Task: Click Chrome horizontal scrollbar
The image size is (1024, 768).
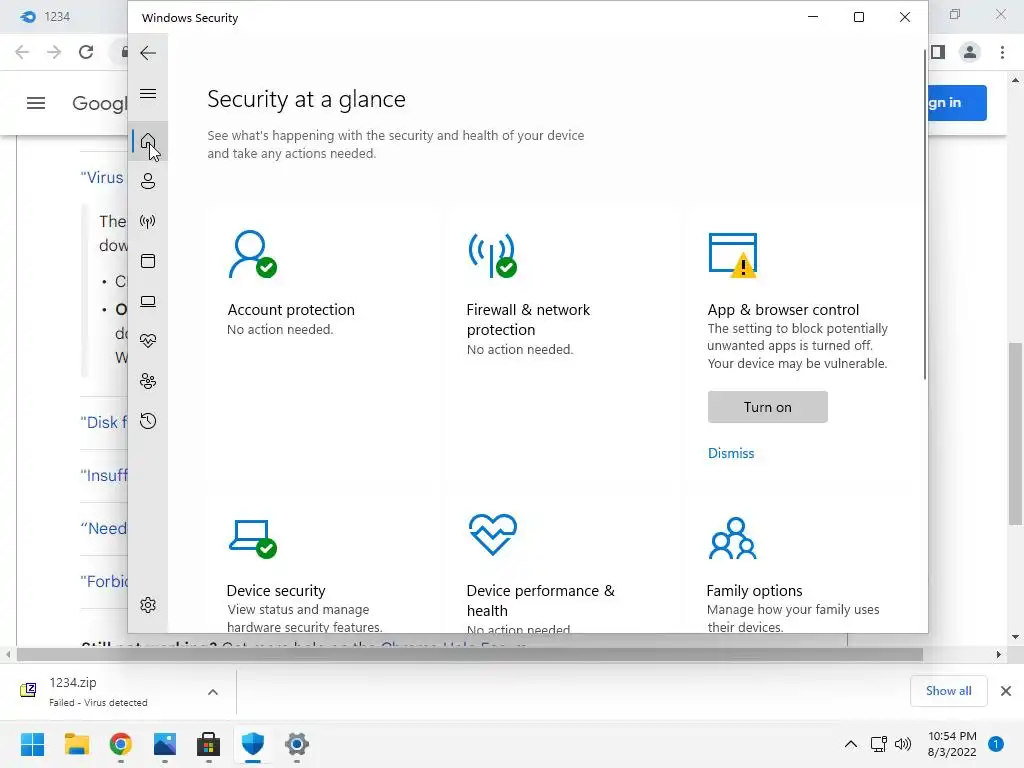Action: (x=470, y=654)
